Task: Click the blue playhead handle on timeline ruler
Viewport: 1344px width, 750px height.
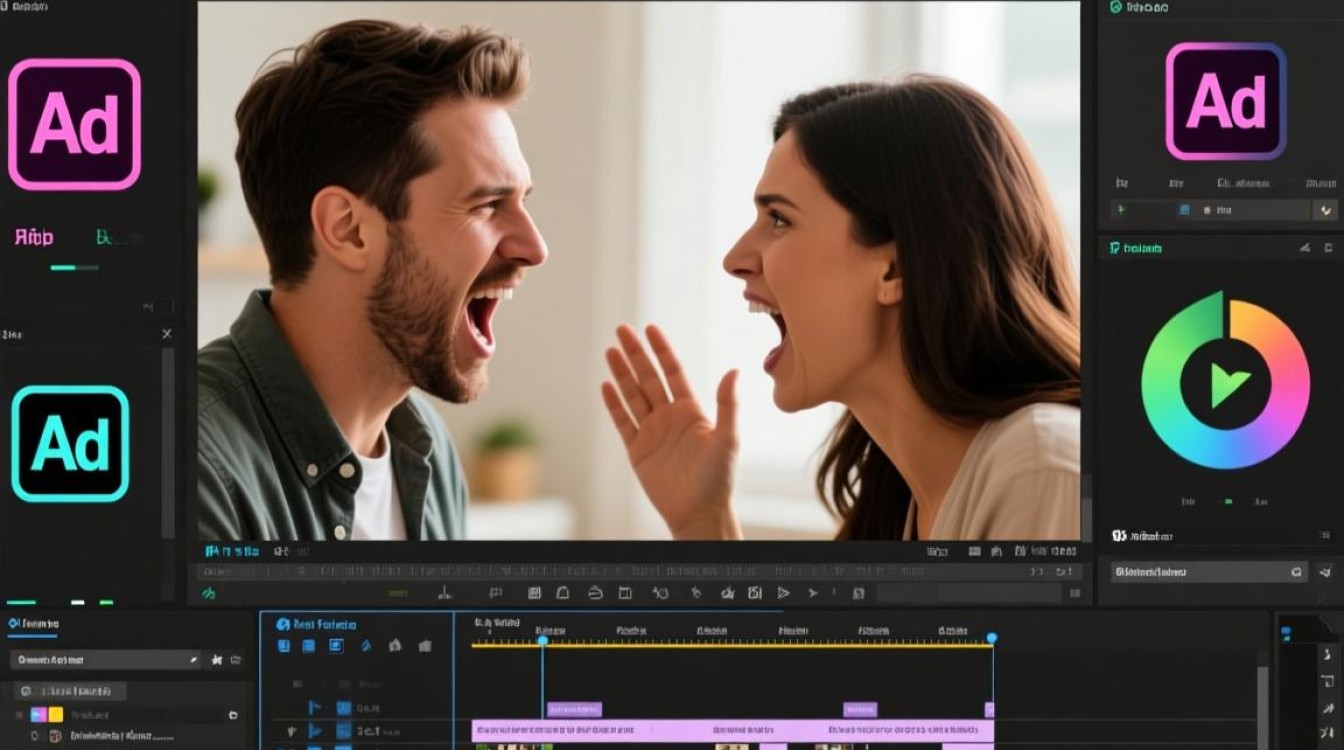Action: (542, 639)
